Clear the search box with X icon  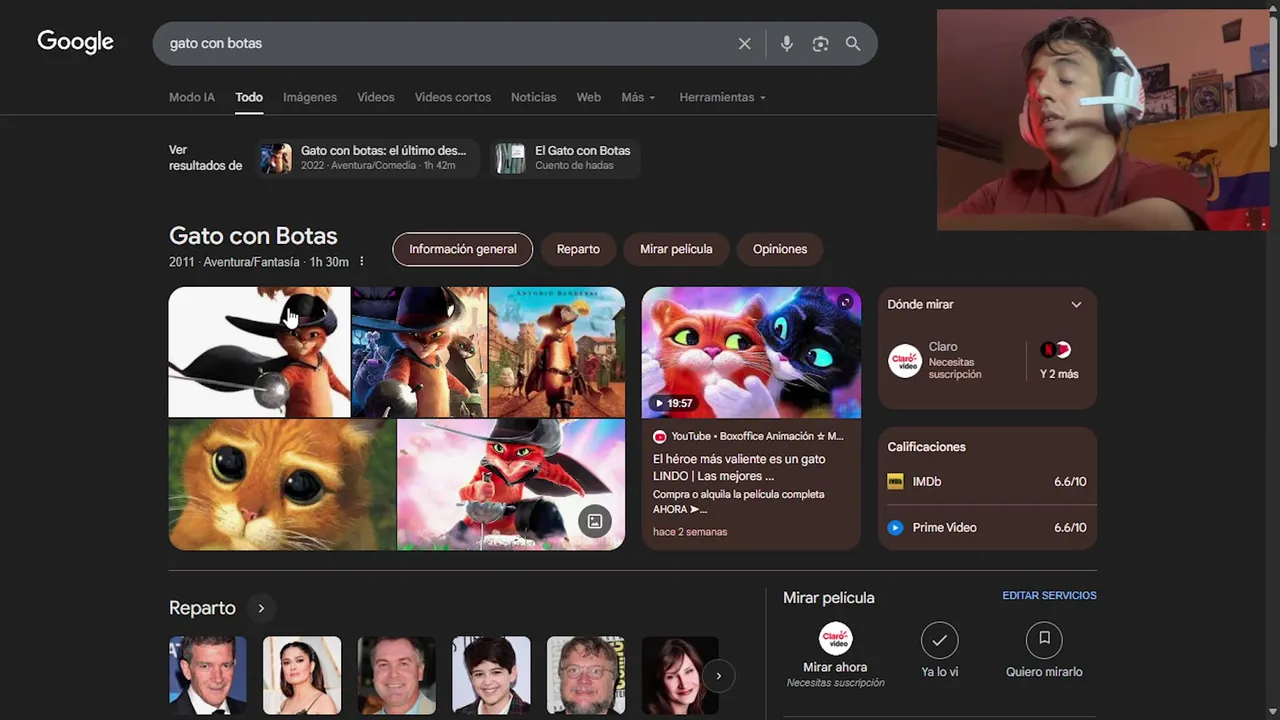click(x=744, y=44)
